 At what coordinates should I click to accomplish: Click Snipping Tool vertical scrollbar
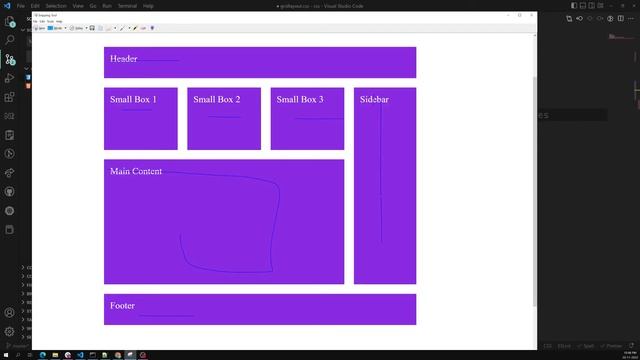pos(534,191)
